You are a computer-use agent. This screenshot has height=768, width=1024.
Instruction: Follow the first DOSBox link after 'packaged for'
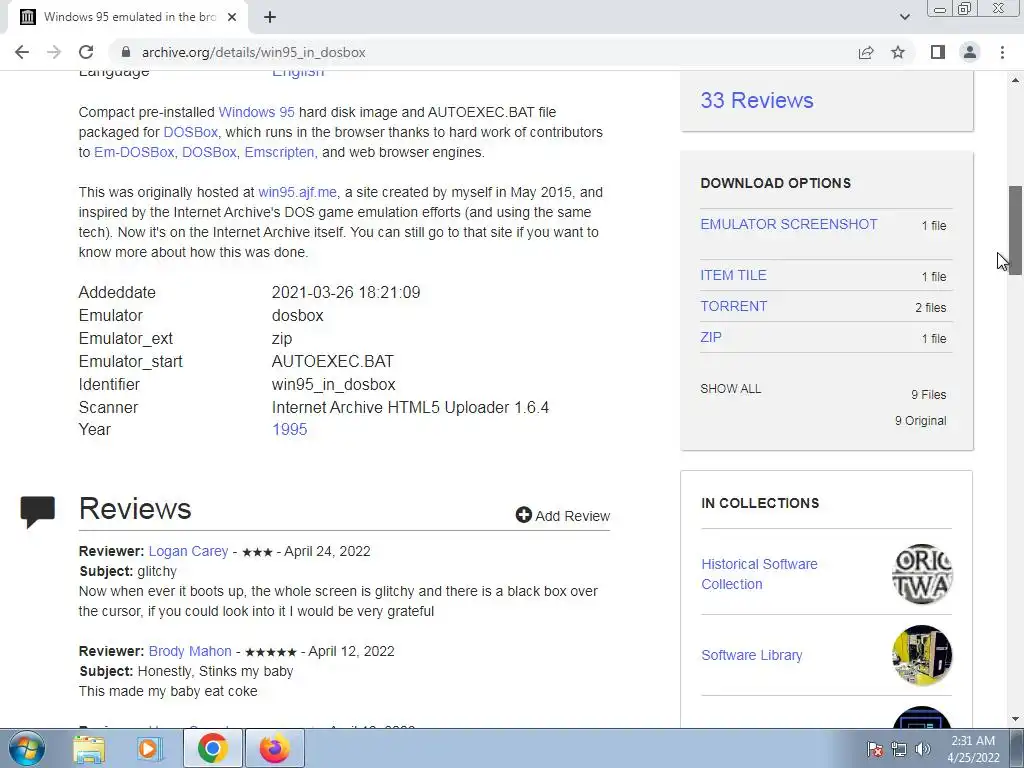tap(190, 132)
